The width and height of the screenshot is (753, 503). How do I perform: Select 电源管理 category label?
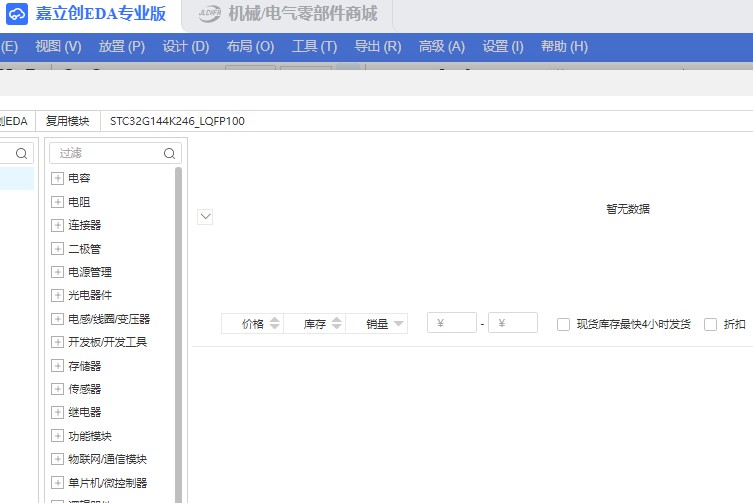(x=90, y=272)
